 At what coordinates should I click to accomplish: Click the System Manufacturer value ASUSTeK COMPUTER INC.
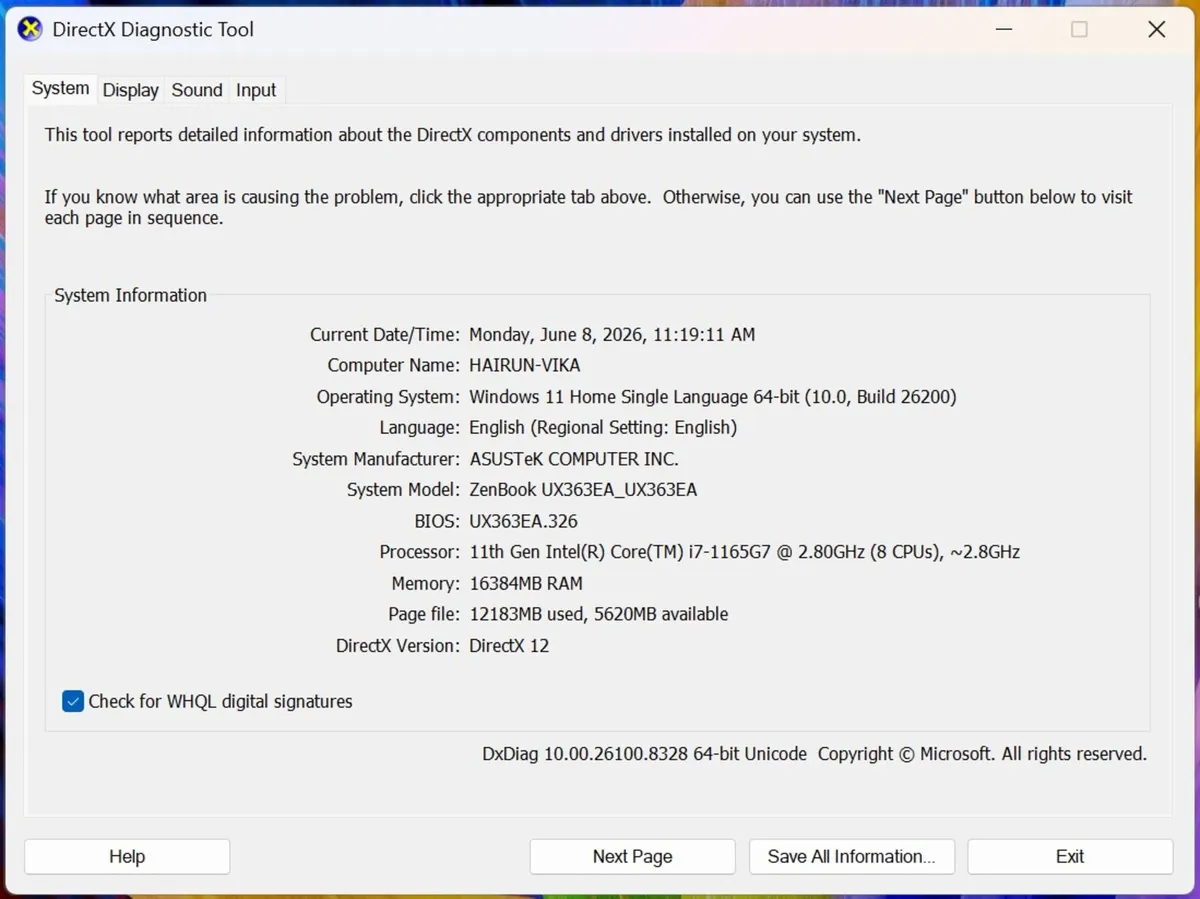(574, 458)
